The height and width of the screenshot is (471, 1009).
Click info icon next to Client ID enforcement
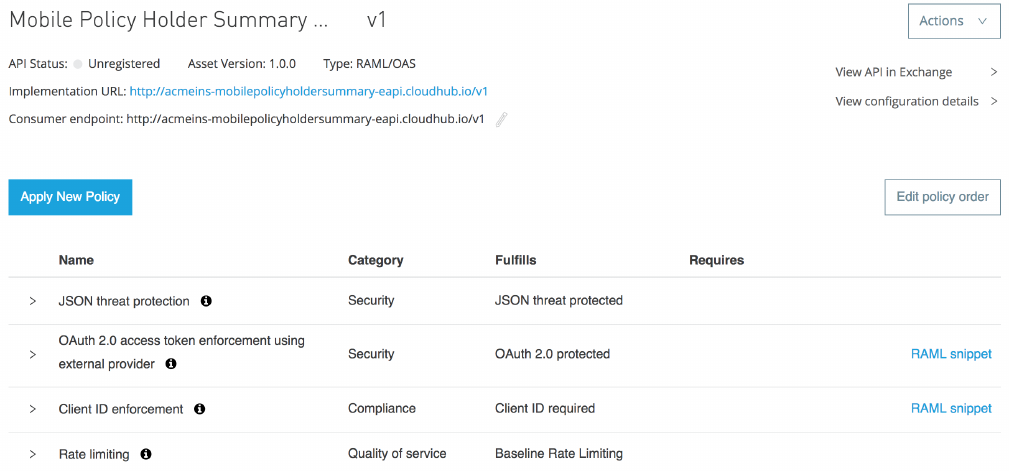tap(199, 409)
